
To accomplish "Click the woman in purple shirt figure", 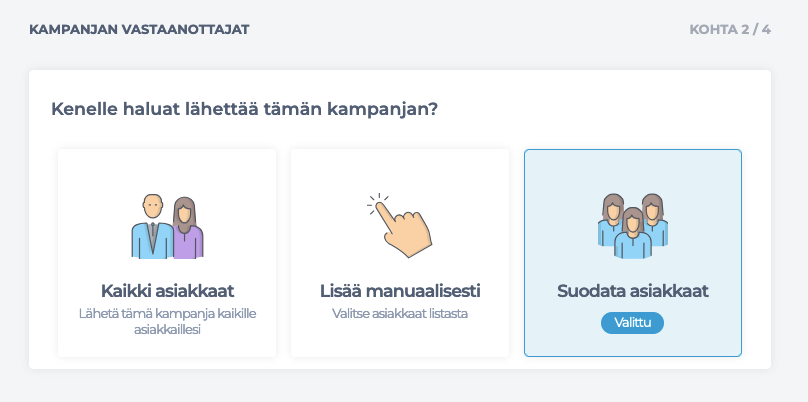I will coord(188,228).
